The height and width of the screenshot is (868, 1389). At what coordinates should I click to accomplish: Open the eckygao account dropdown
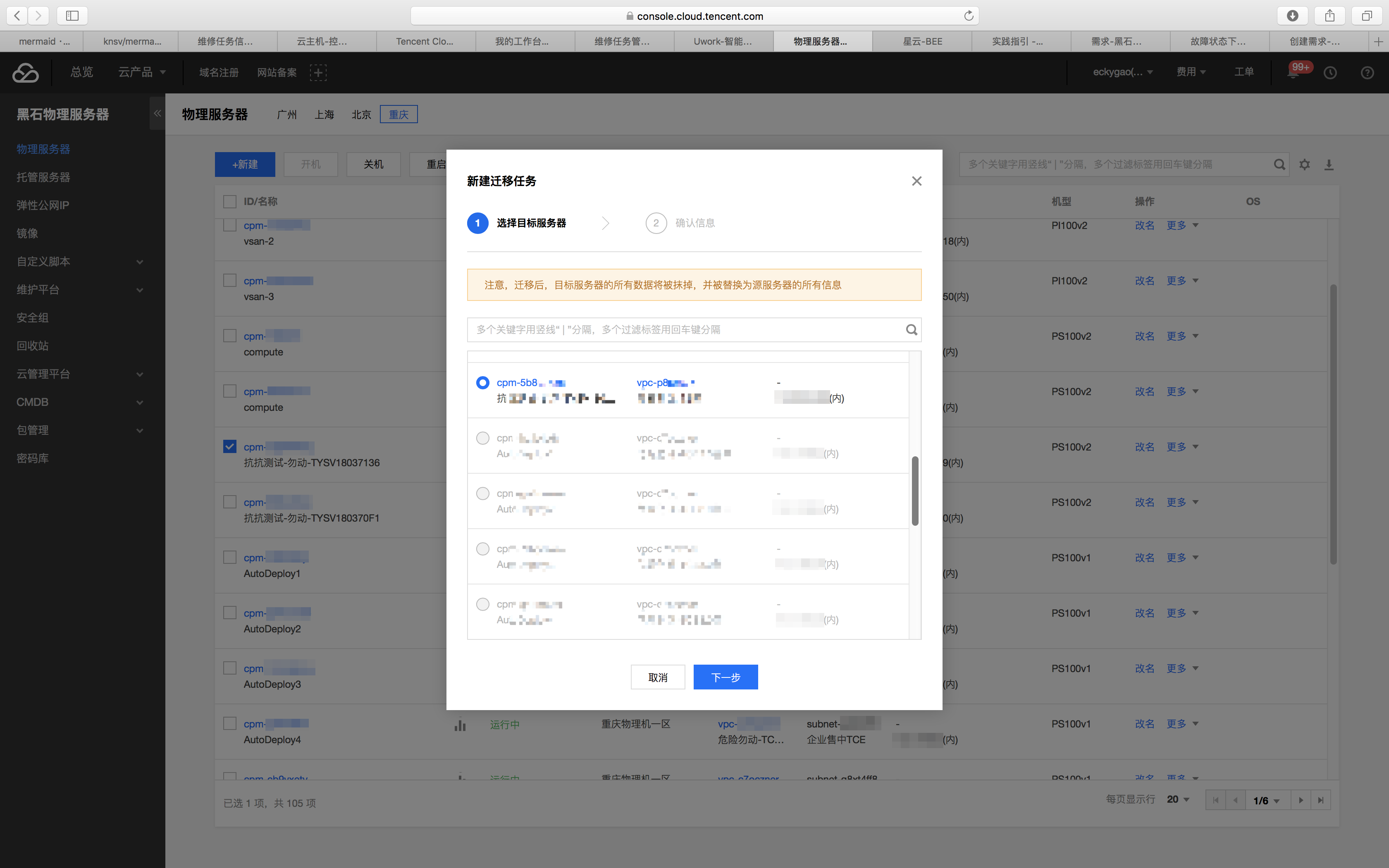(x=1123, y=72)
